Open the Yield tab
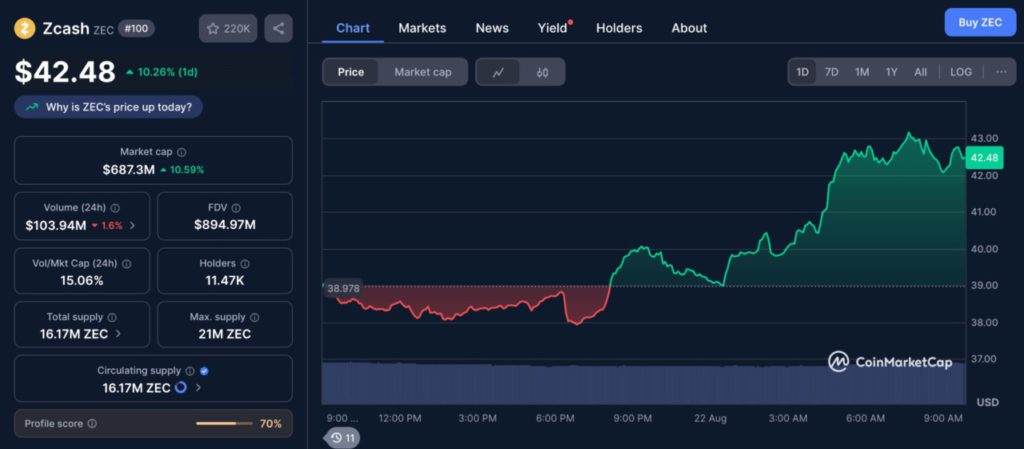Image resolution: width=1024 pixels, height=449 pixels. pos(551,28)
